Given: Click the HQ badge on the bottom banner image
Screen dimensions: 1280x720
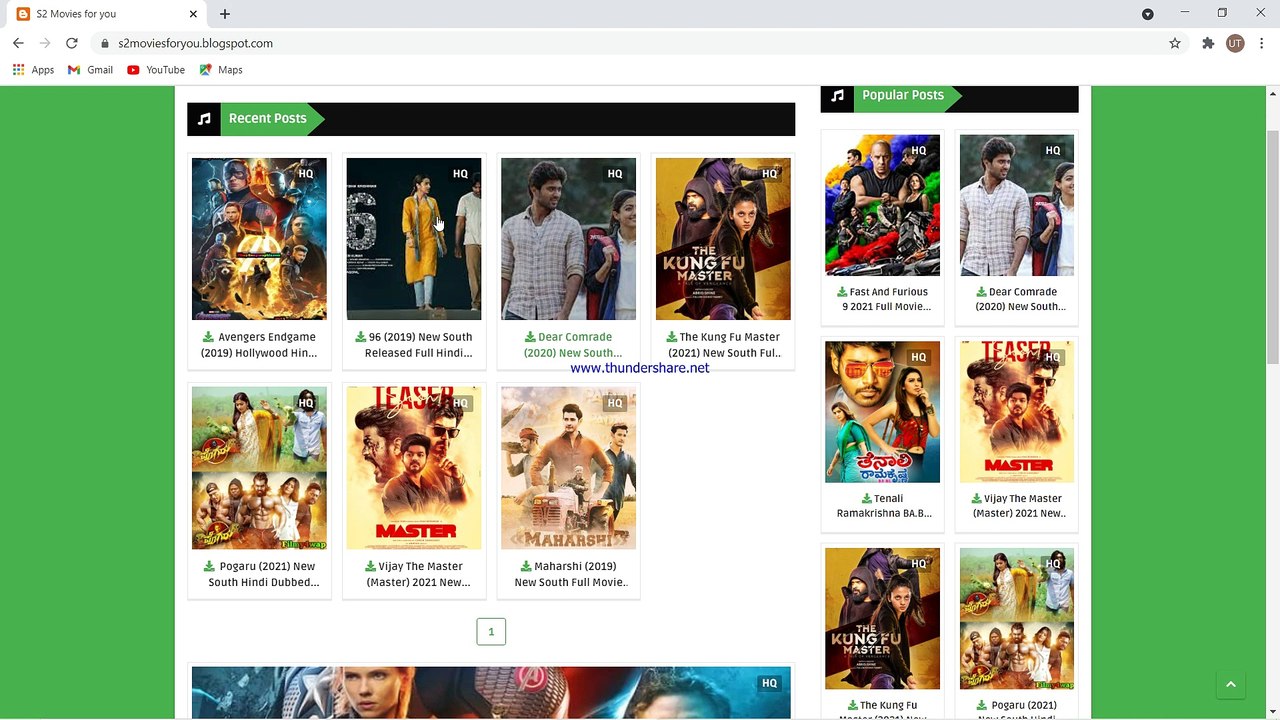Looking at the screenshot, I should 769,684.
